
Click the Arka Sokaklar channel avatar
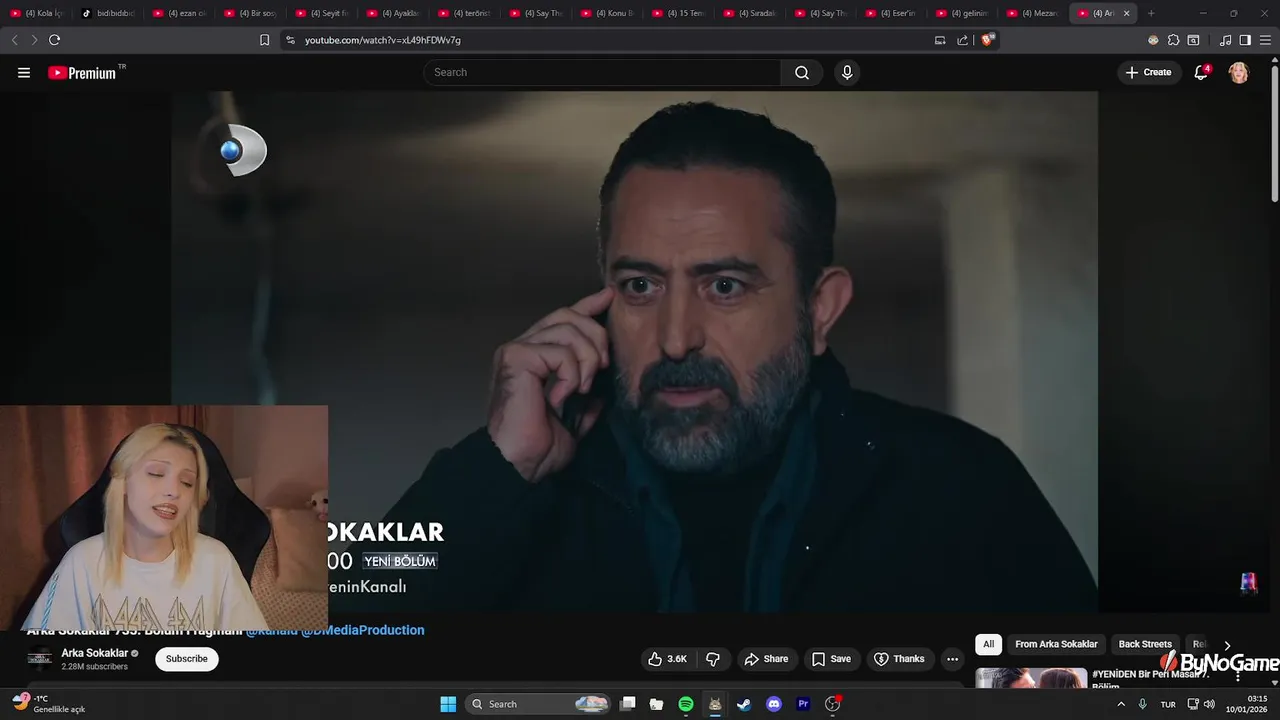click(x=40, y=658)
